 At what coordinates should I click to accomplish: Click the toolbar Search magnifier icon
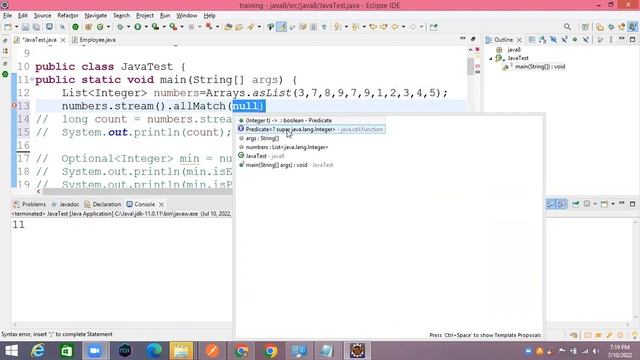point(567,27)
